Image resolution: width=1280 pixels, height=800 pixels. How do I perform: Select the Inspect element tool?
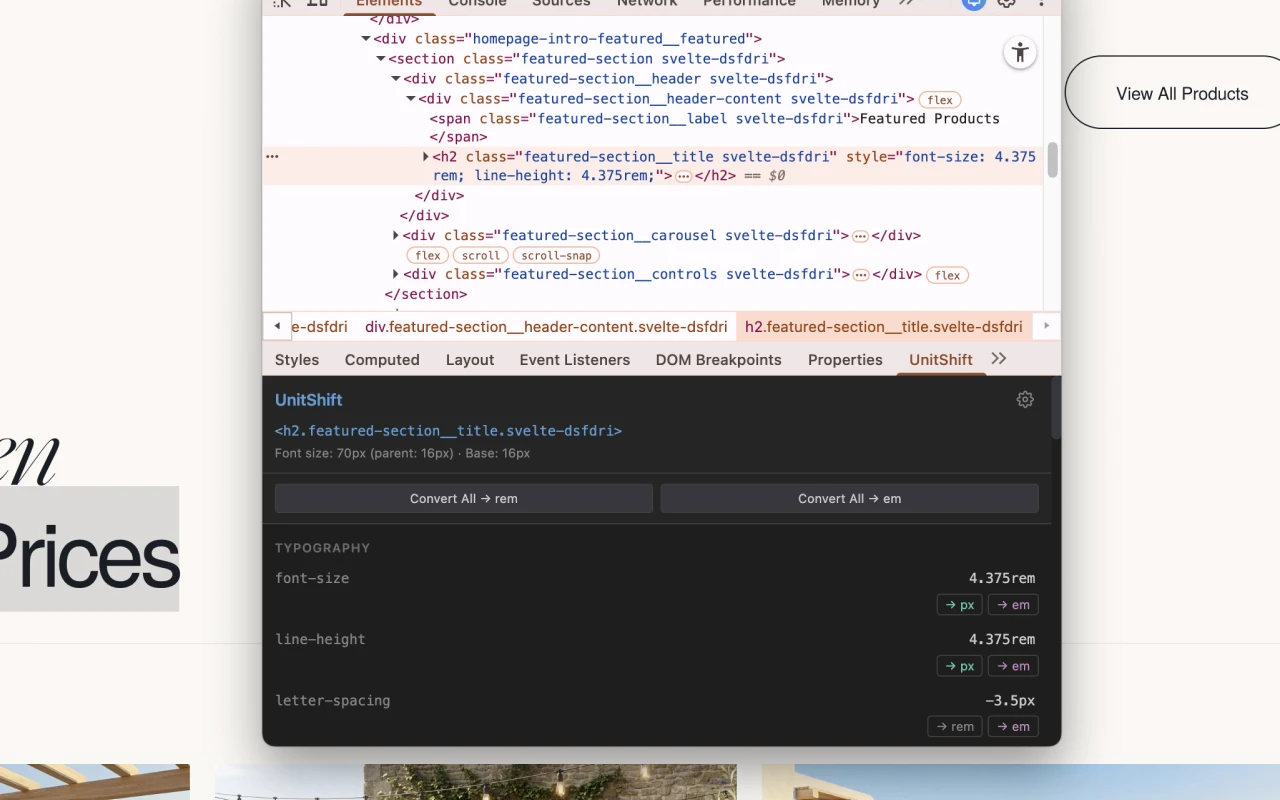(x=282, y=4)
